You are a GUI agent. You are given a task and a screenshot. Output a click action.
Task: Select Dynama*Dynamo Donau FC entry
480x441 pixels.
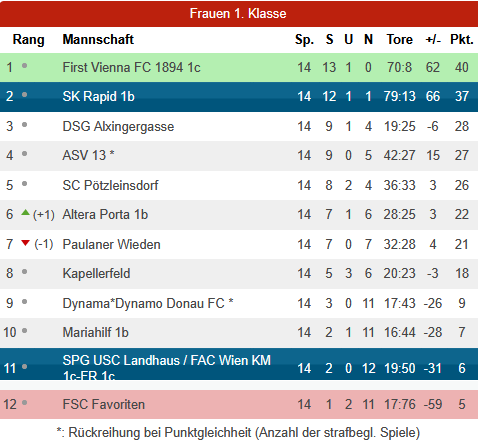point(148,303)
